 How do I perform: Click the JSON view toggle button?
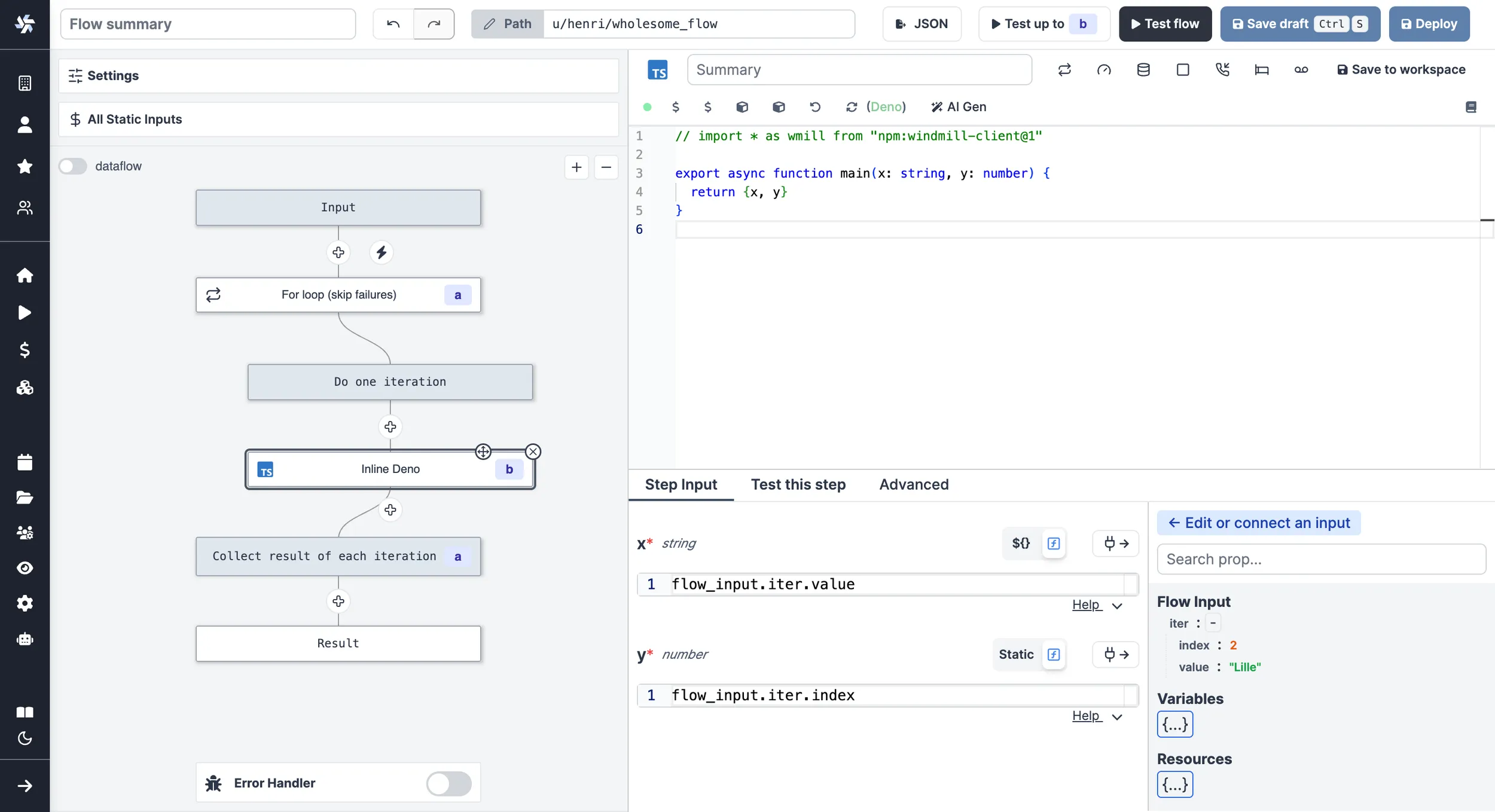click(920, 24)
